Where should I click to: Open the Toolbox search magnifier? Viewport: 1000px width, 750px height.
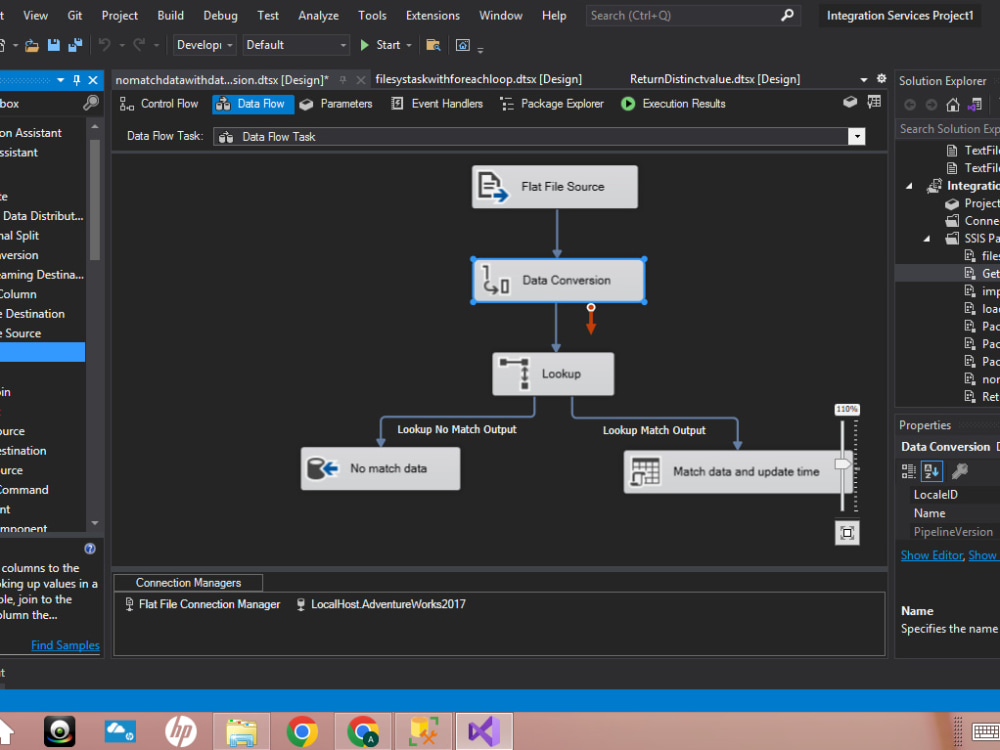point(91,103)
